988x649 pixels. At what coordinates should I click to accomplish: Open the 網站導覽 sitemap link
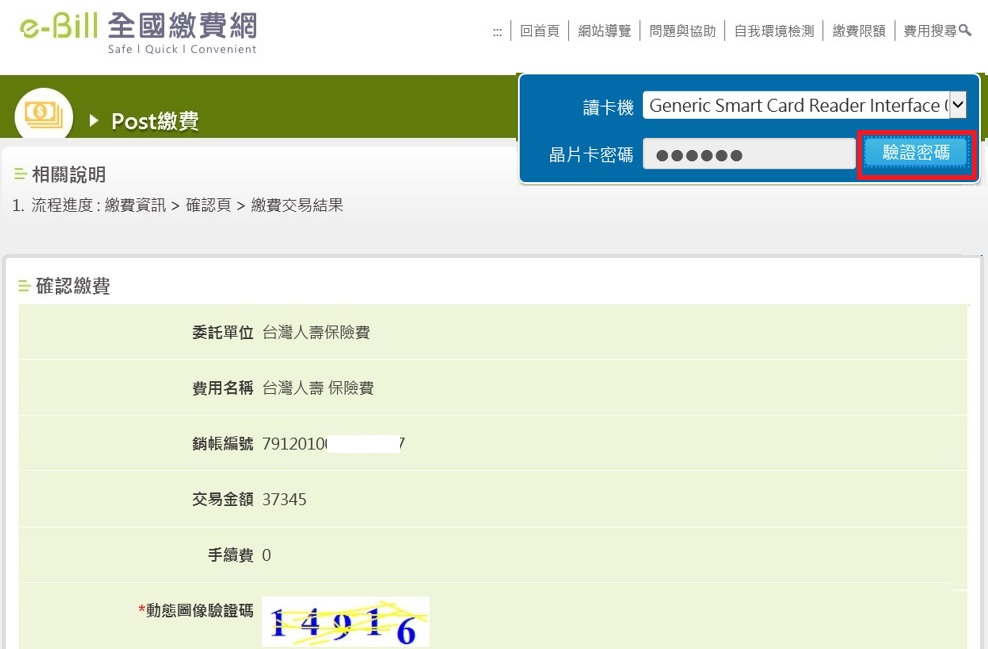[604, 31]
